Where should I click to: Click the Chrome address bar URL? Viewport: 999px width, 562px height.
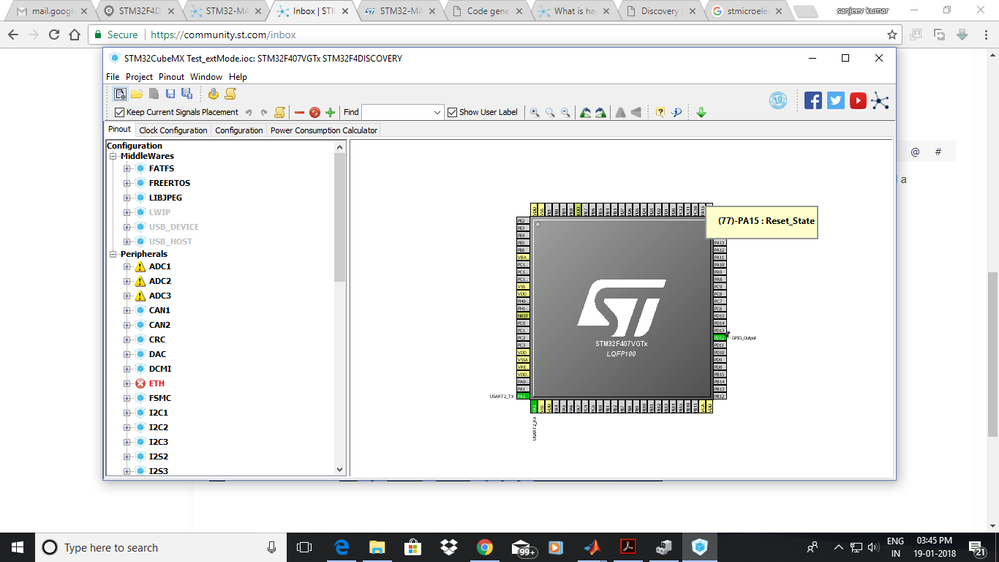pos(223,35)
